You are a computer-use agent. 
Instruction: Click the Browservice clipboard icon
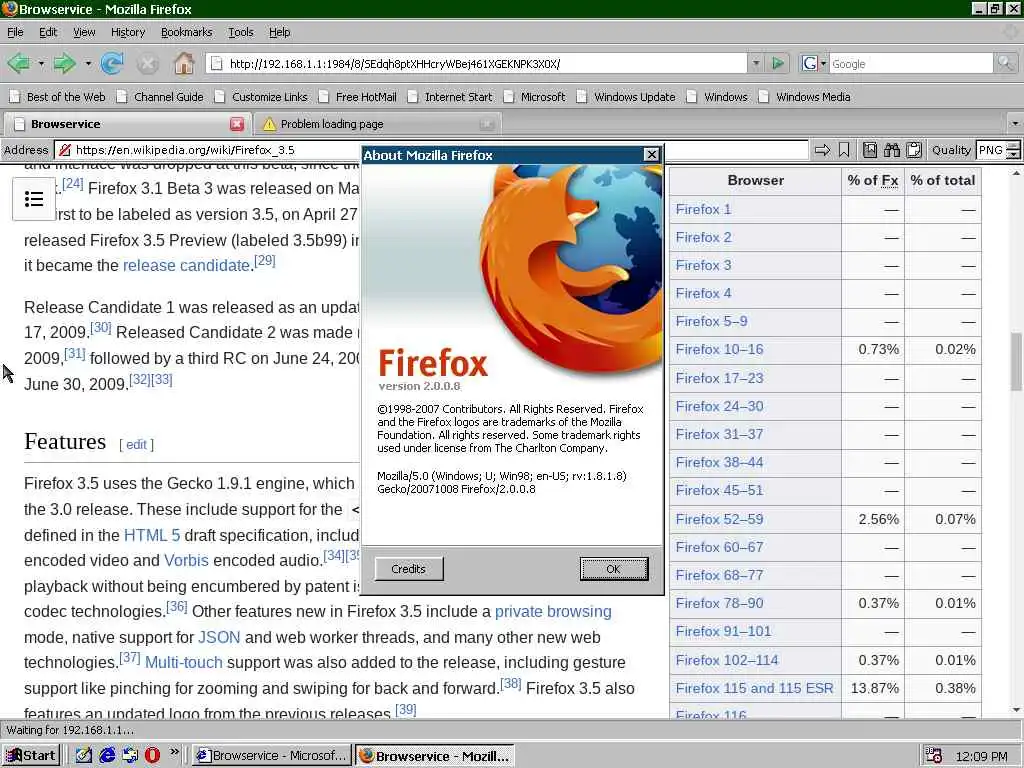(914, 150)
